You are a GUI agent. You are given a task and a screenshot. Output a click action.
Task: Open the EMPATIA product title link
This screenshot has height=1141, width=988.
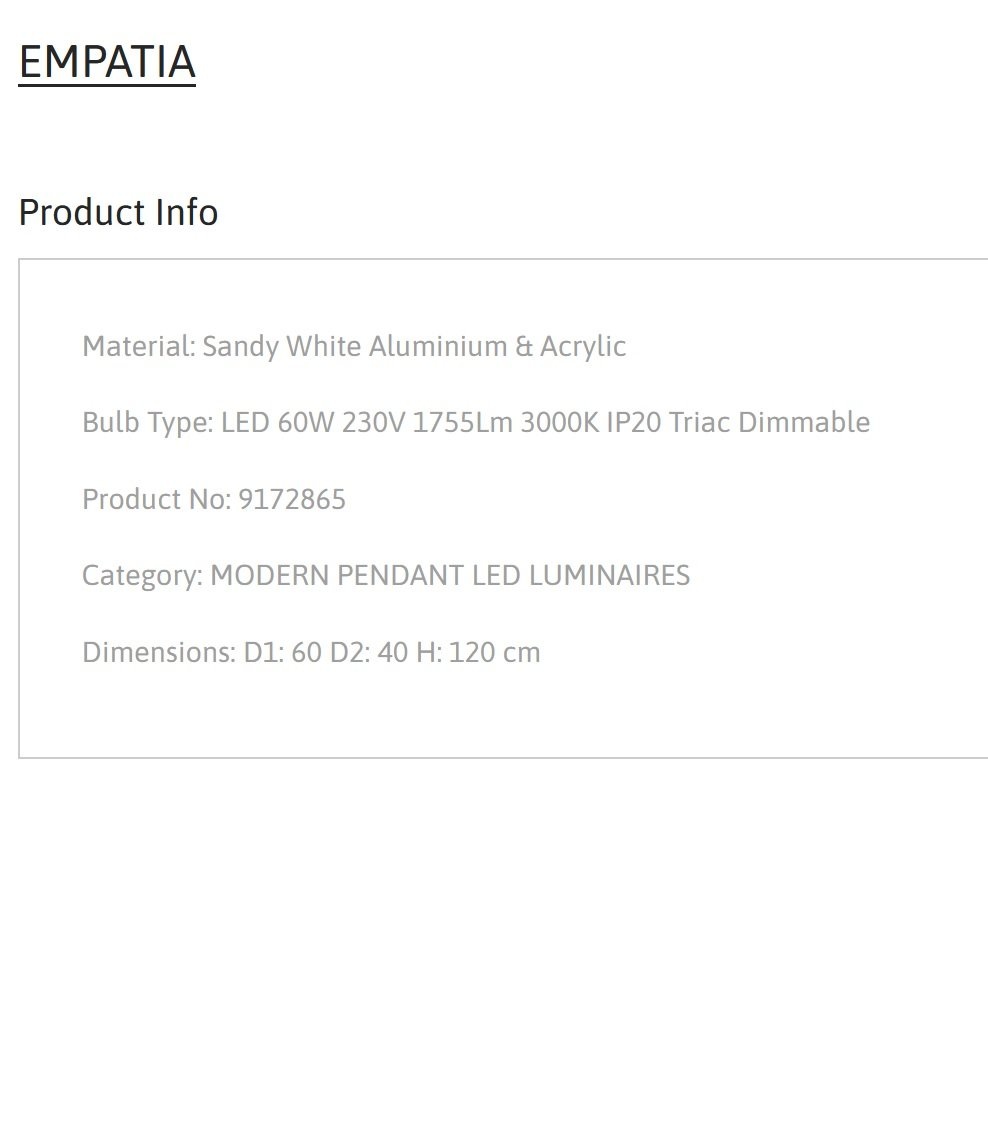point(107,62)
